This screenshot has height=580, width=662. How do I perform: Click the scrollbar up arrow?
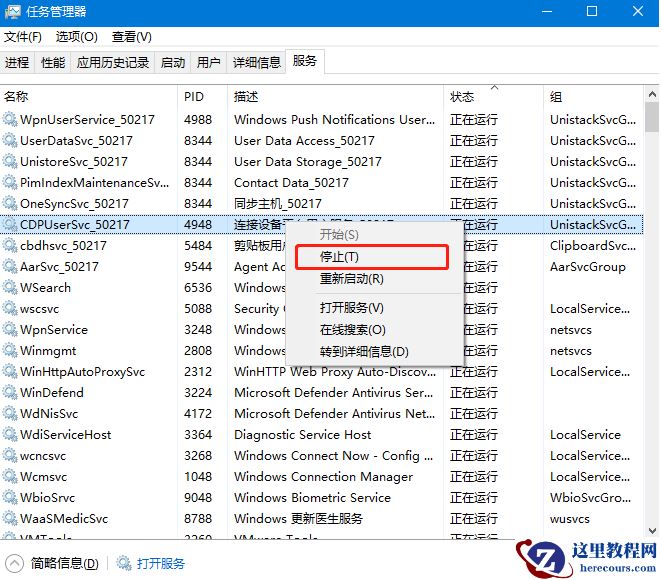(653, 95)
